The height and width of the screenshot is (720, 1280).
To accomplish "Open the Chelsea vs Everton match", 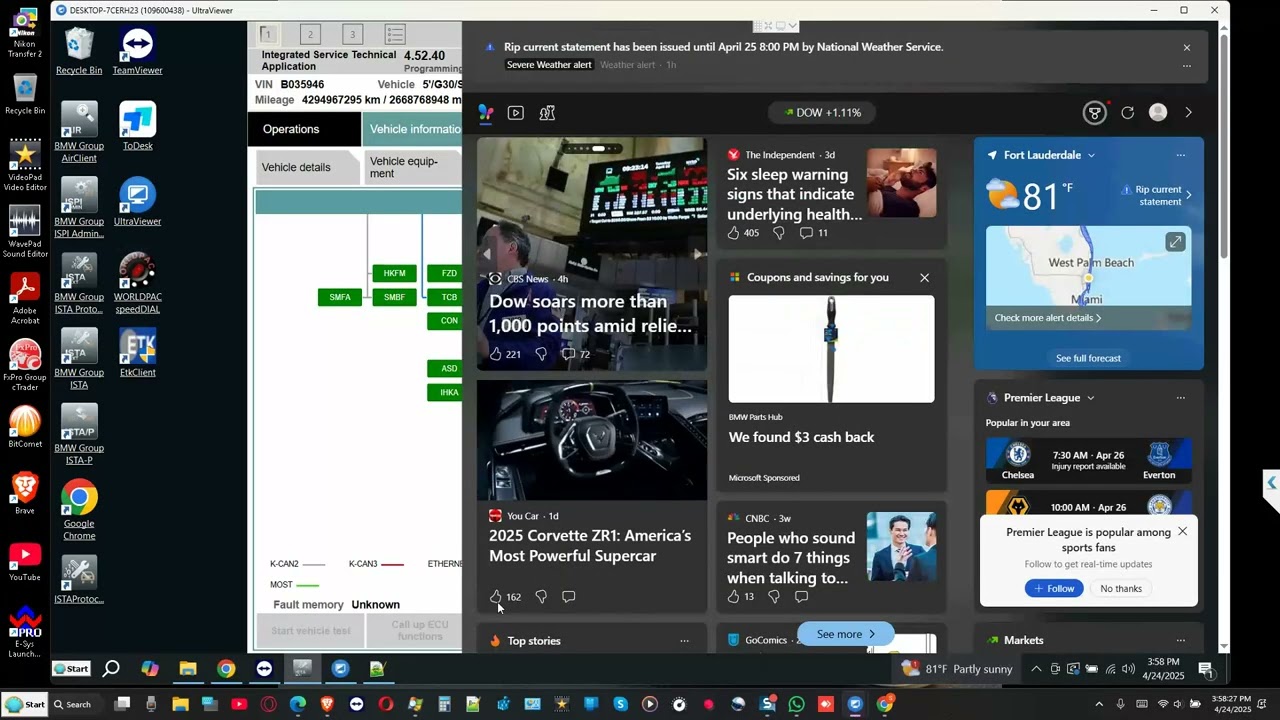I will tap(1089, 461).
